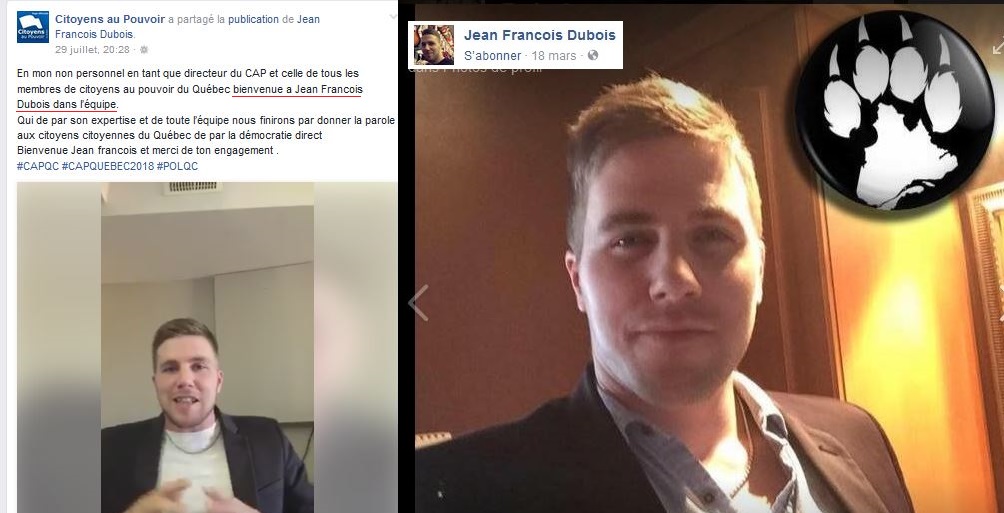This screenshot has width=1004, height=513.
Task: Open the '29 juillet, 20:28' timestamp
Action: coord(92,49)
